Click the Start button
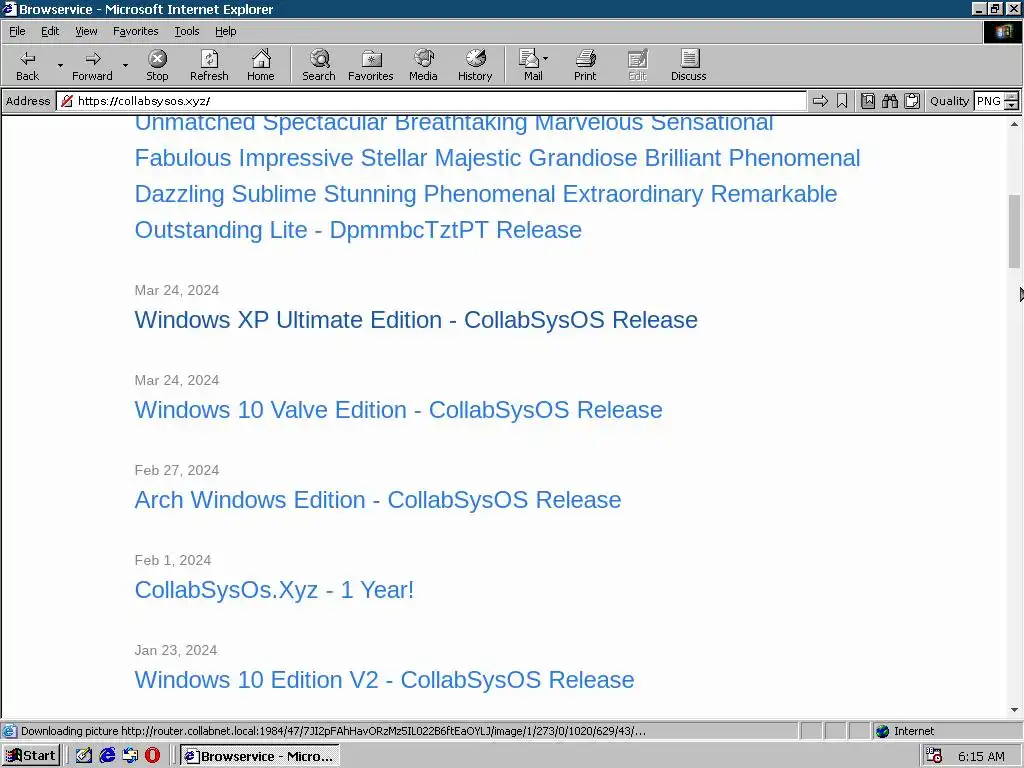The image size is (1024, 768). click(x=31, y=756)
